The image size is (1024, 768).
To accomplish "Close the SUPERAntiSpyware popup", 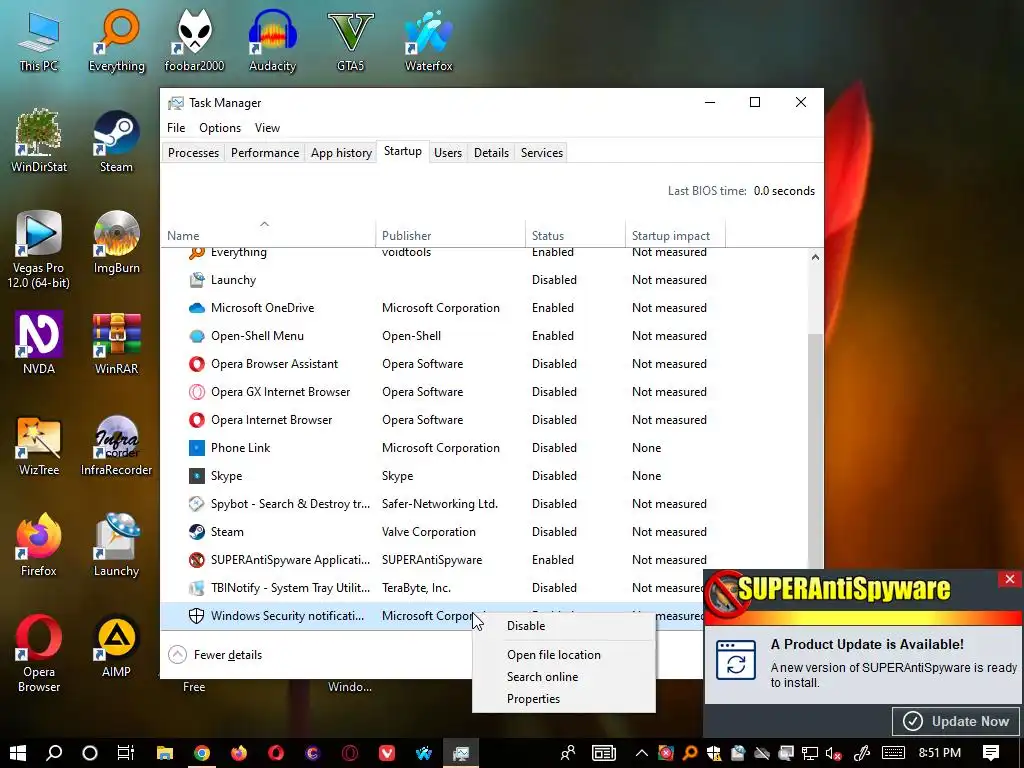I will click(x=1010, y=579).
